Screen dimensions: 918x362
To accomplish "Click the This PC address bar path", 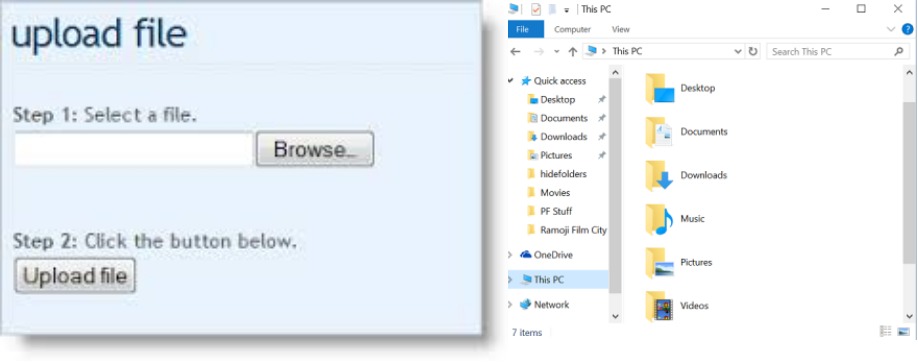I will pos(626,52).
